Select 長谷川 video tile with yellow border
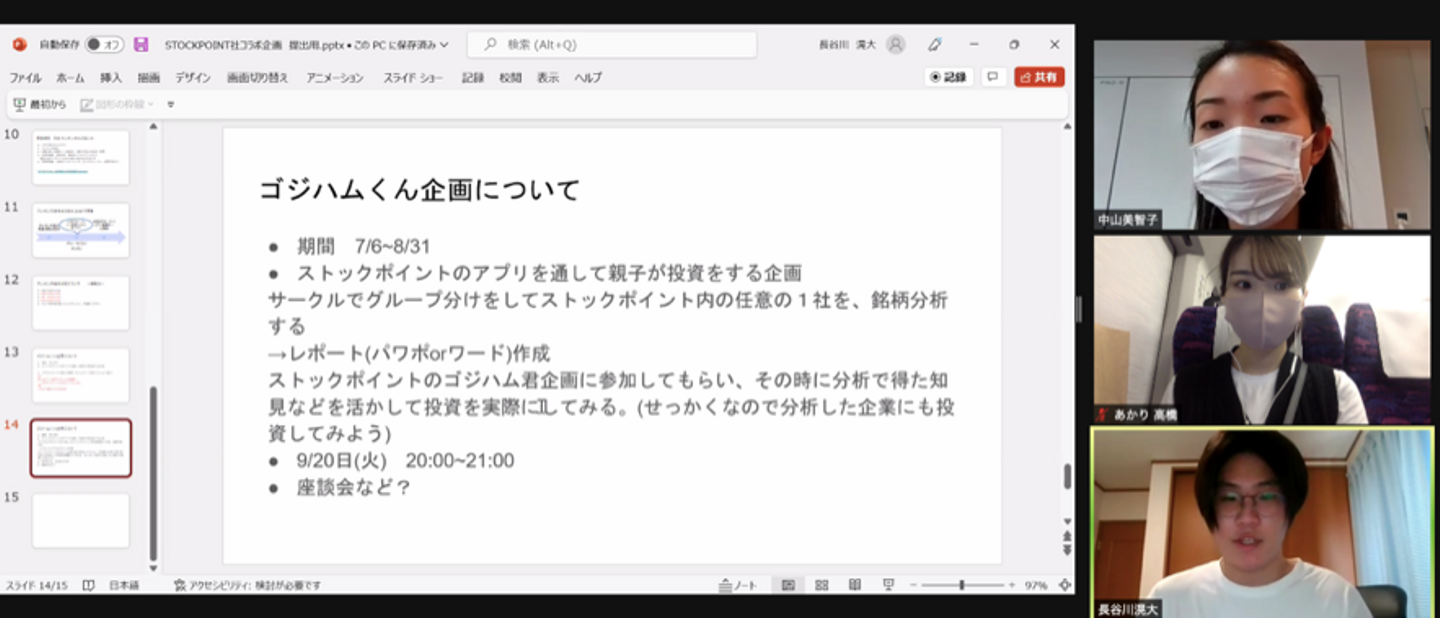The height and width of the screenshot is (618, 1440). tap(1262, 523)
